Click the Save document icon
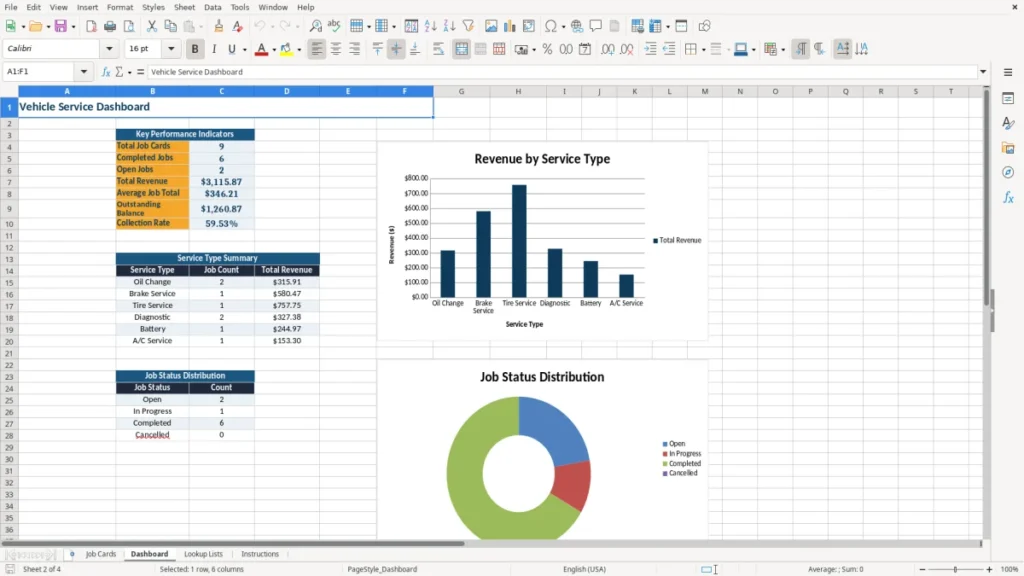The width and height of the screenshot is (1024, 576). [60, 26]
